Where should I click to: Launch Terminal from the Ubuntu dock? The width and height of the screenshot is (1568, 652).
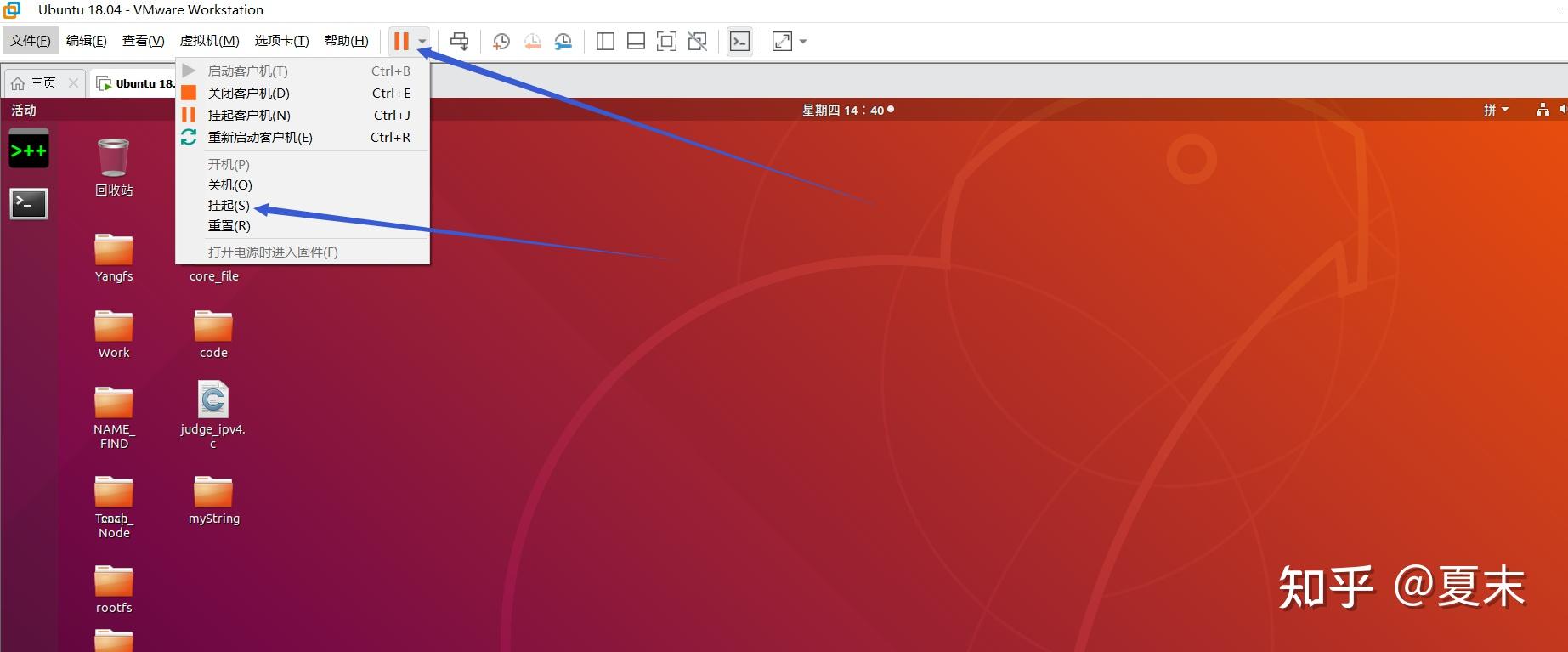coord(29,204)
